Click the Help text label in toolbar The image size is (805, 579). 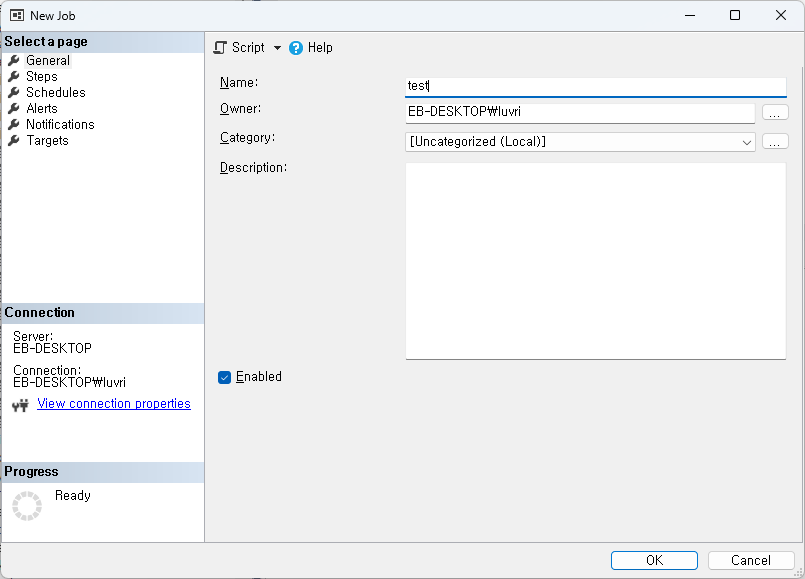coord(320,48)
